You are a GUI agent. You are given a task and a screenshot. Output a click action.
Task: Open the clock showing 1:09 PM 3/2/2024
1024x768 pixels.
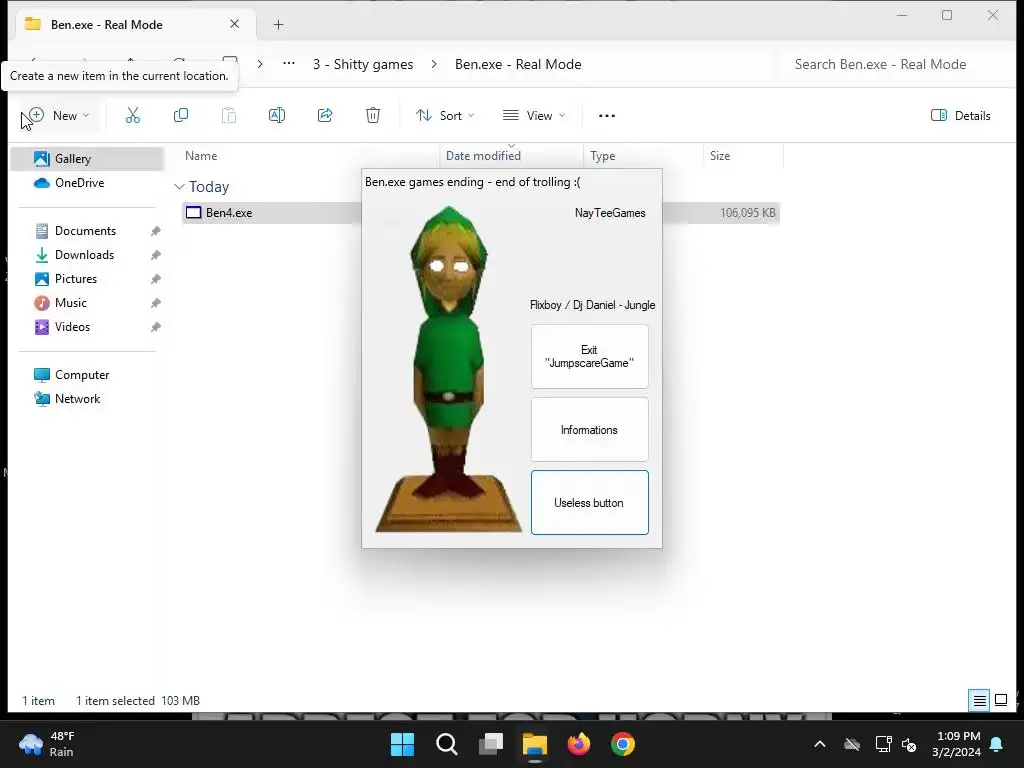pyautogui.click(x=958, y=744)
